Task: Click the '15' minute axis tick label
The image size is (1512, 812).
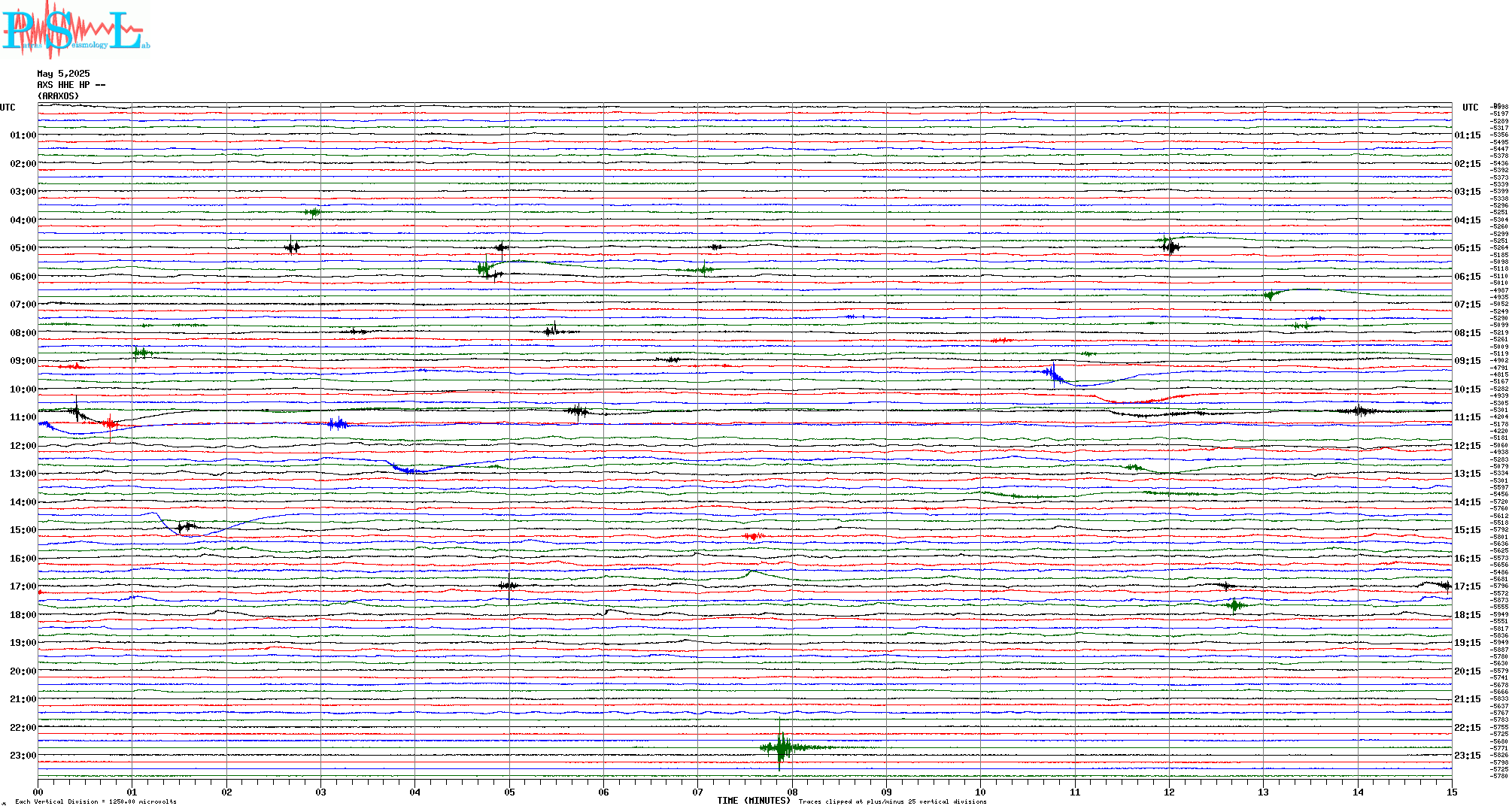Action: [x=1452, y=792]
